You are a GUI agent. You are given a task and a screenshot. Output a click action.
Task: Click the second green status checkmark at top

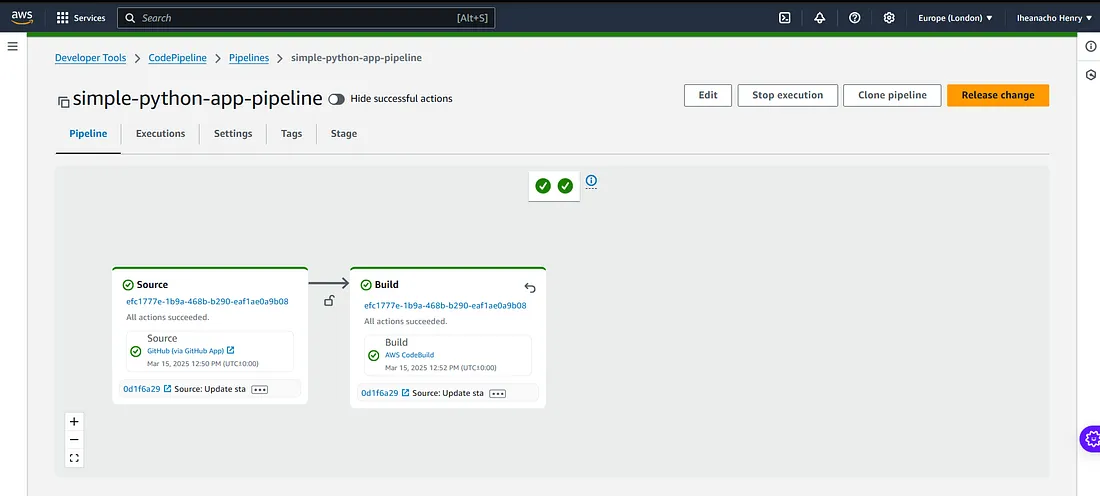[x=565, y=186]
